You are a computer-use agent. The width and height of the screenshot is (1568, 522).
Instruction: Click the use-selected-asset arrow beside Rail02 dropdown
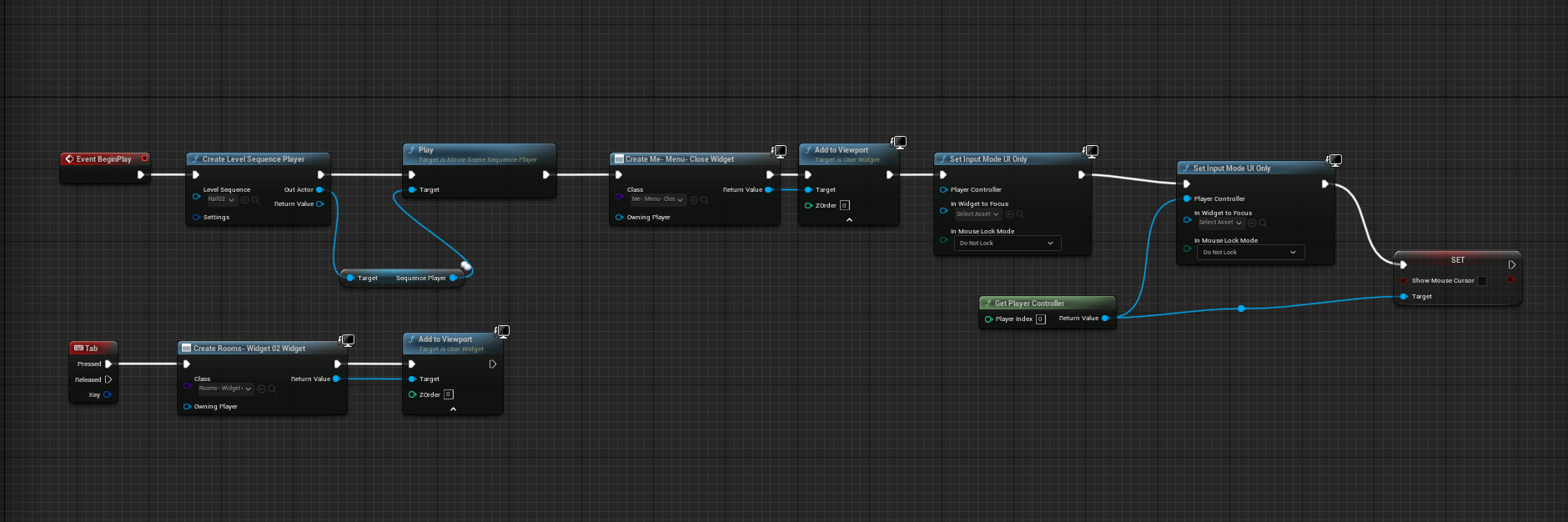pyautogui.click(x=245, y=200)
